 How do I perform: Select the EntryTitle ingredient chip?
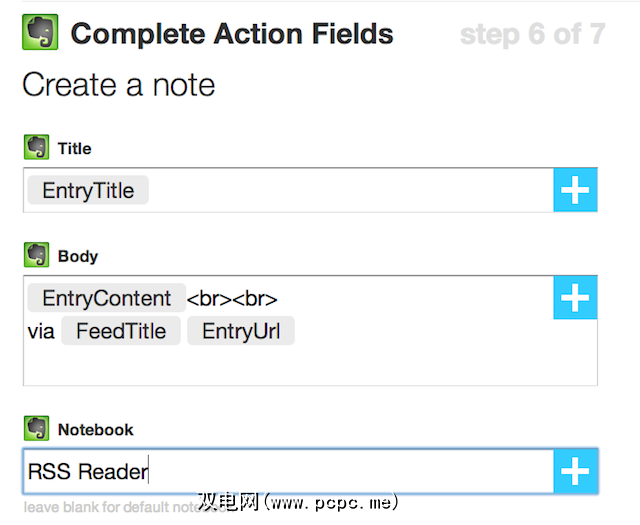point(88,190)
